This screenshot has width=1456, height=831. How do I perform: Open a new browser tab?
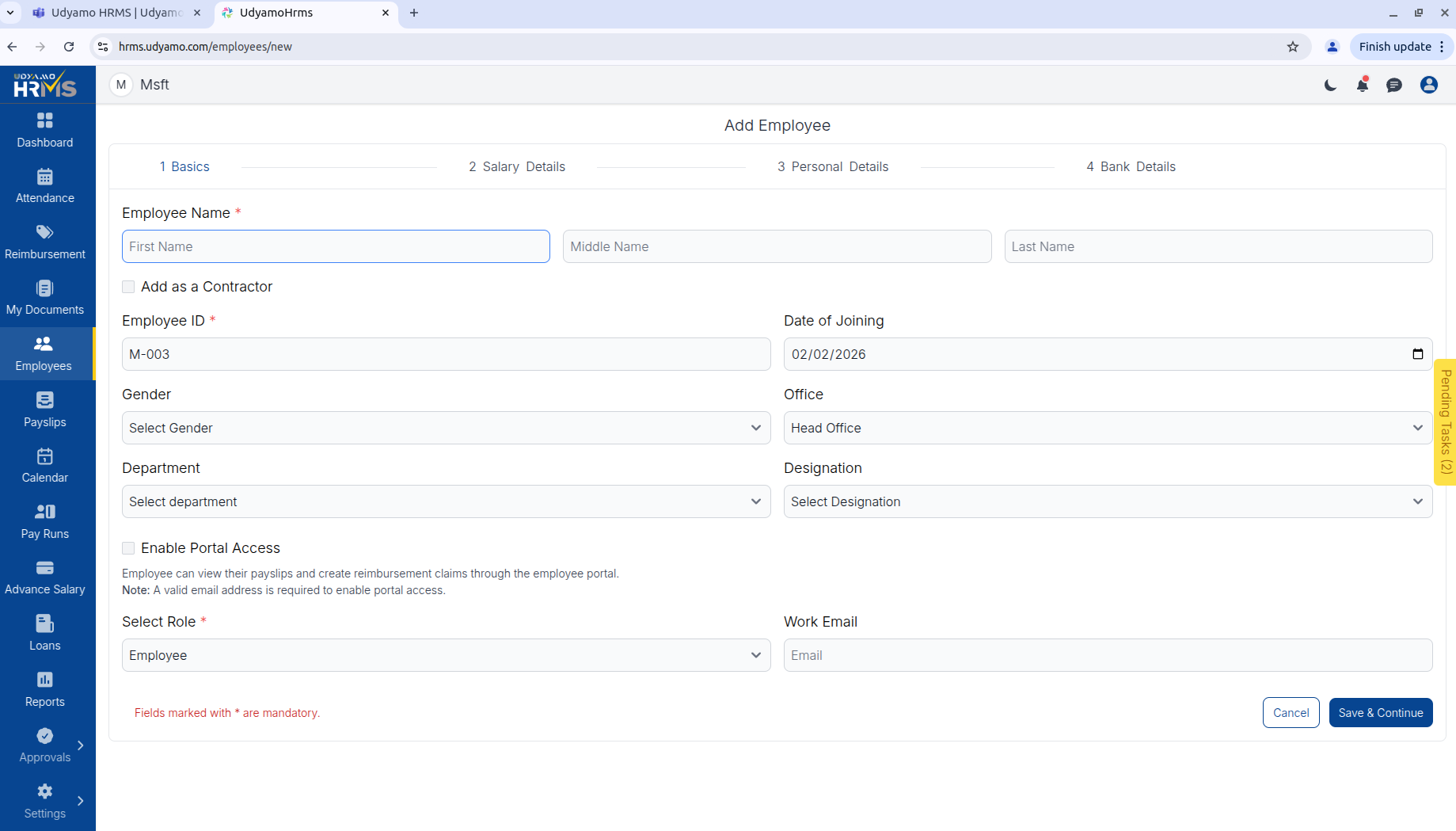(x=414, y=13)
